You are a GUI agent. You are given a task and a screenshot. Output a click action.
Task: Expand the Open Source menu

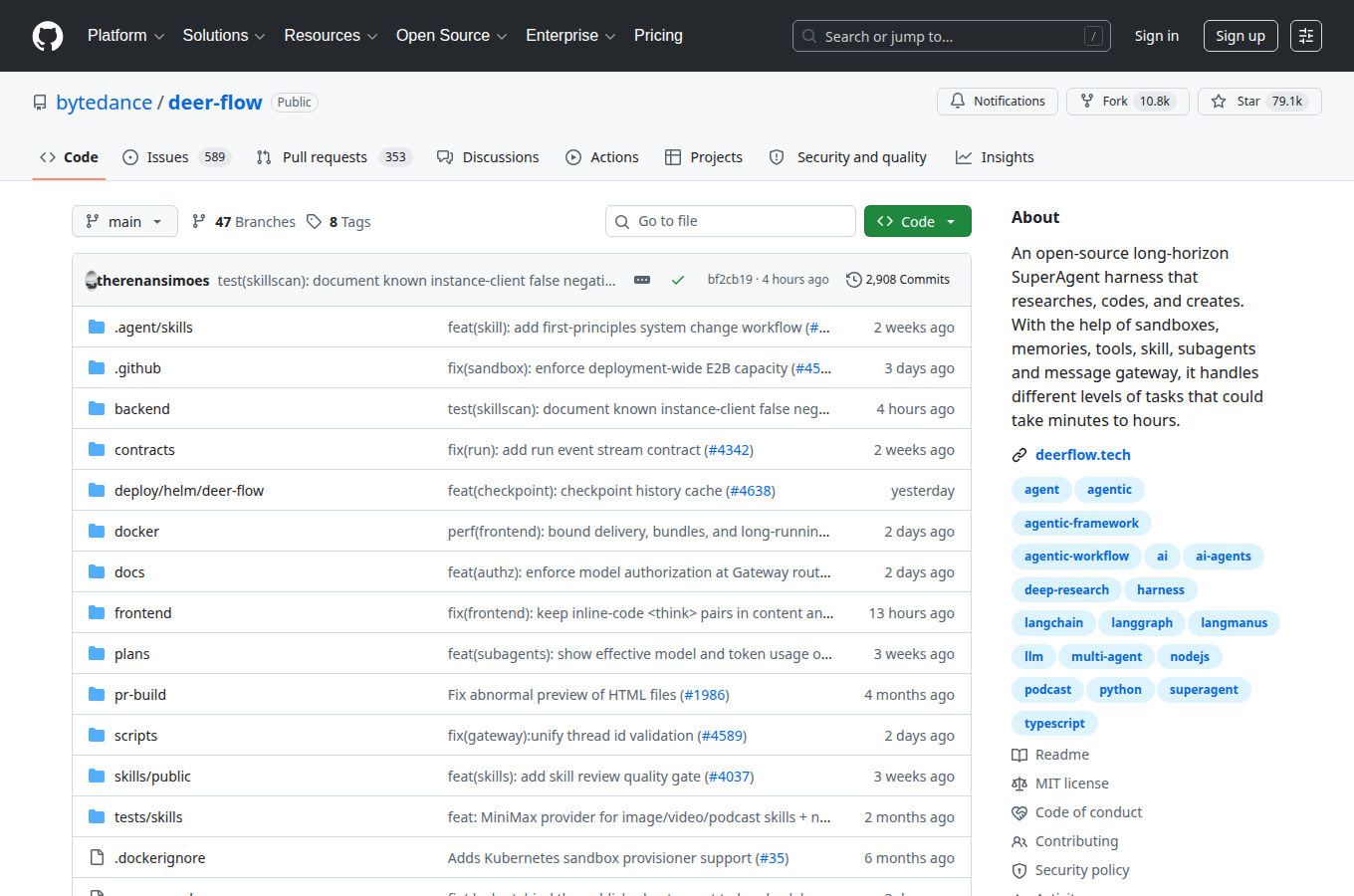coord(451,36)
